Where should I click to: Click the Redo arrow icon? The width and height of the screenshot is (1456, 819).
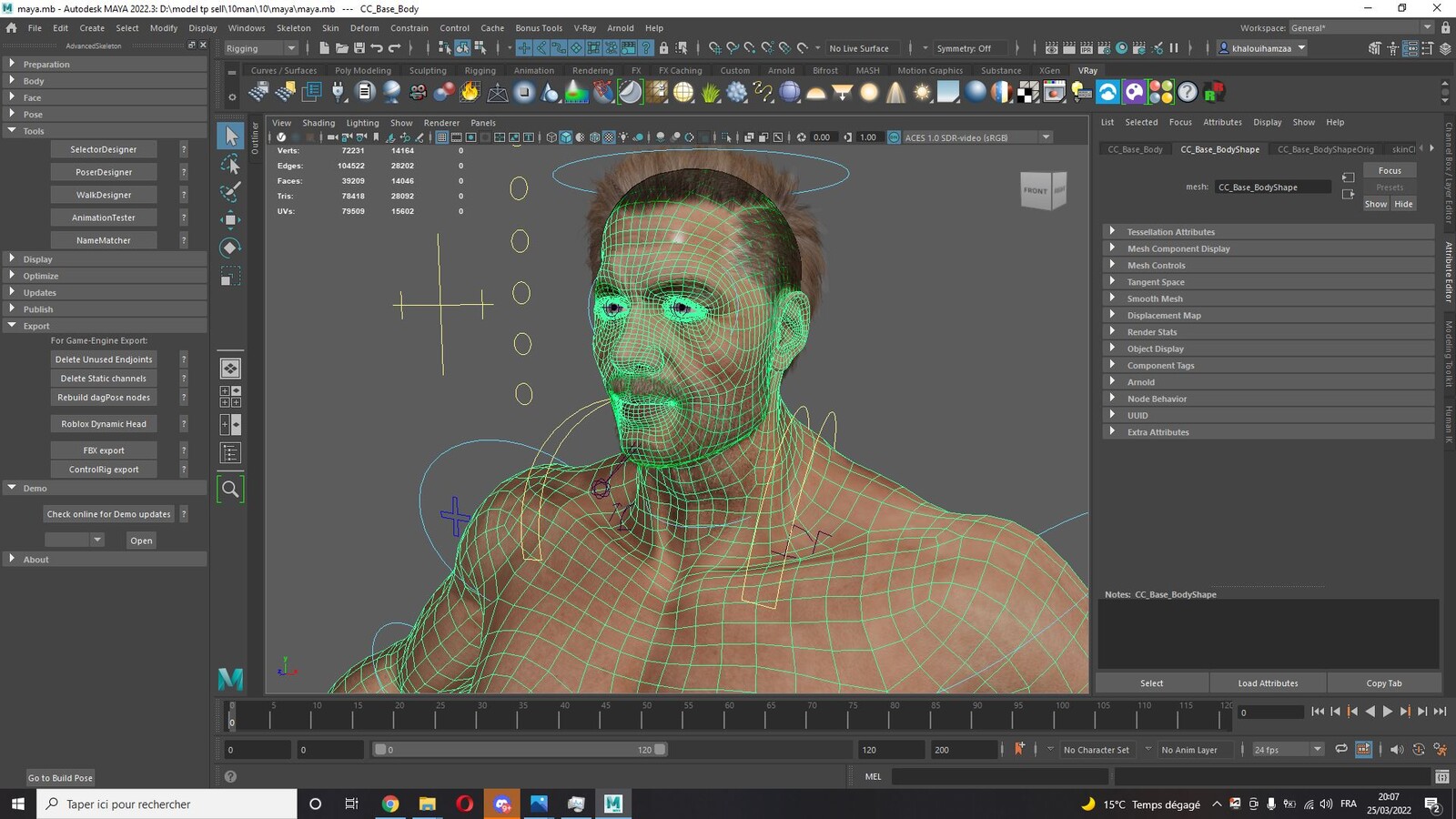coord(394,48)
